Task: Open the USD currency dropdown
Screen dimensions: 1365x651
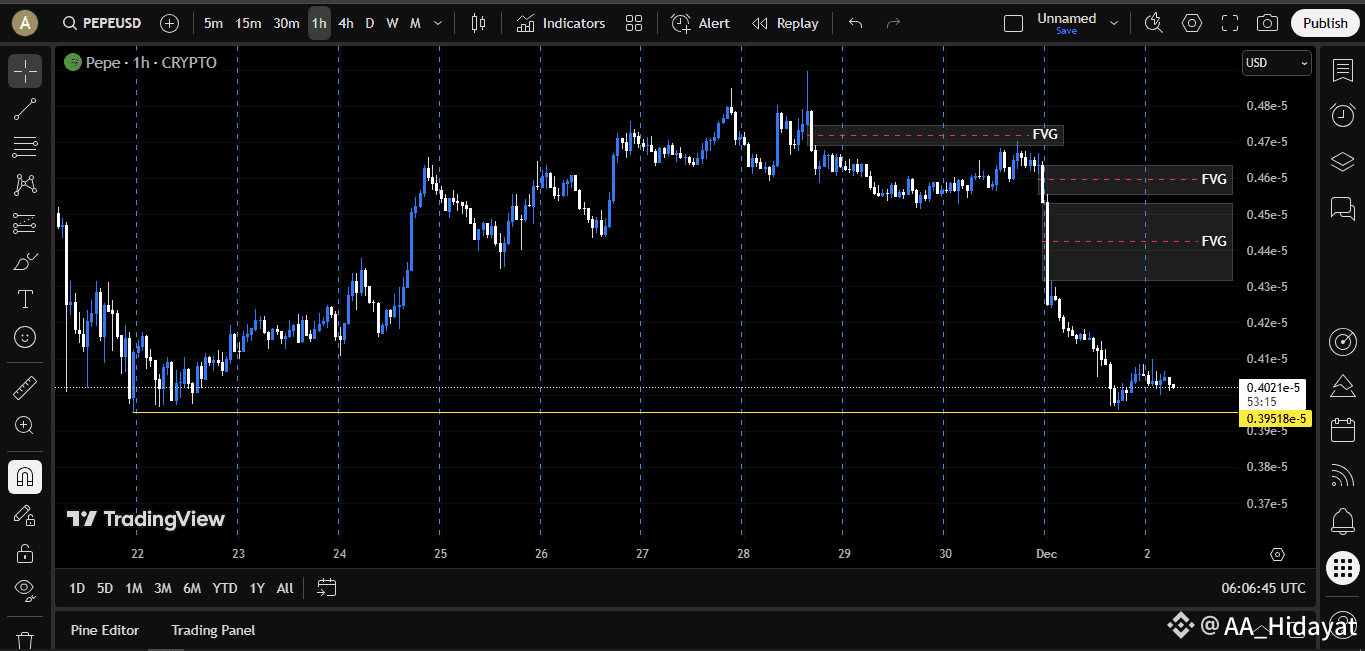Action: pyautogui.click(x=1276, y=63)
